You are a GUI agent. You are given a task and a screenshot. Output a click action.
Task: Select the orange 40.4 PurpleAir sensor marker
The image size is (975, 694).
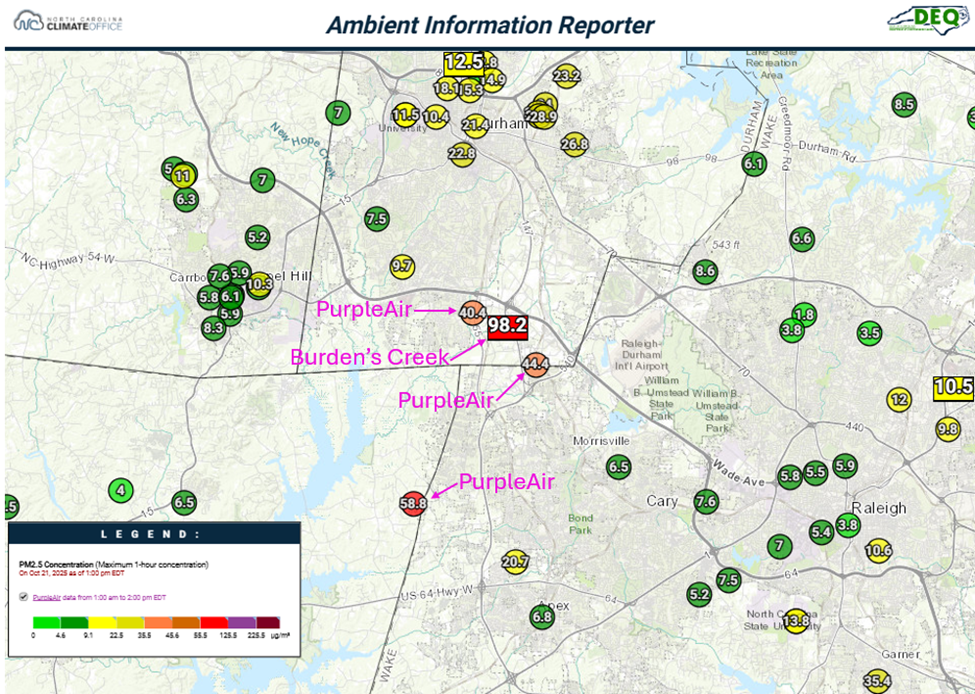coord(473,313)
